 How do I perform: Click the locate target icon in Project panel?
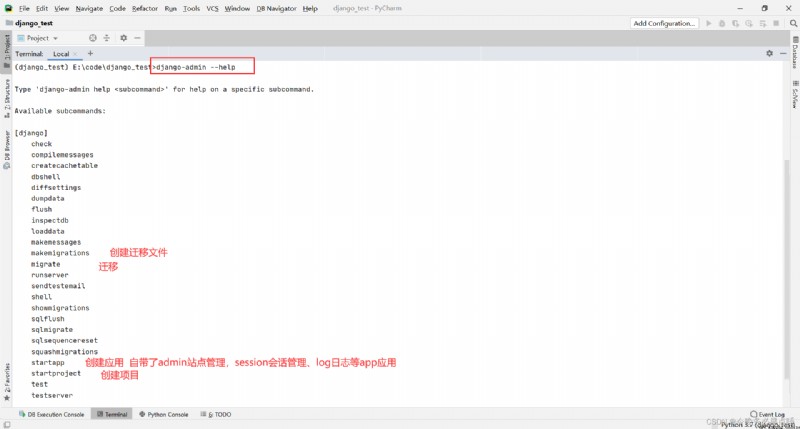pos(92,38)
